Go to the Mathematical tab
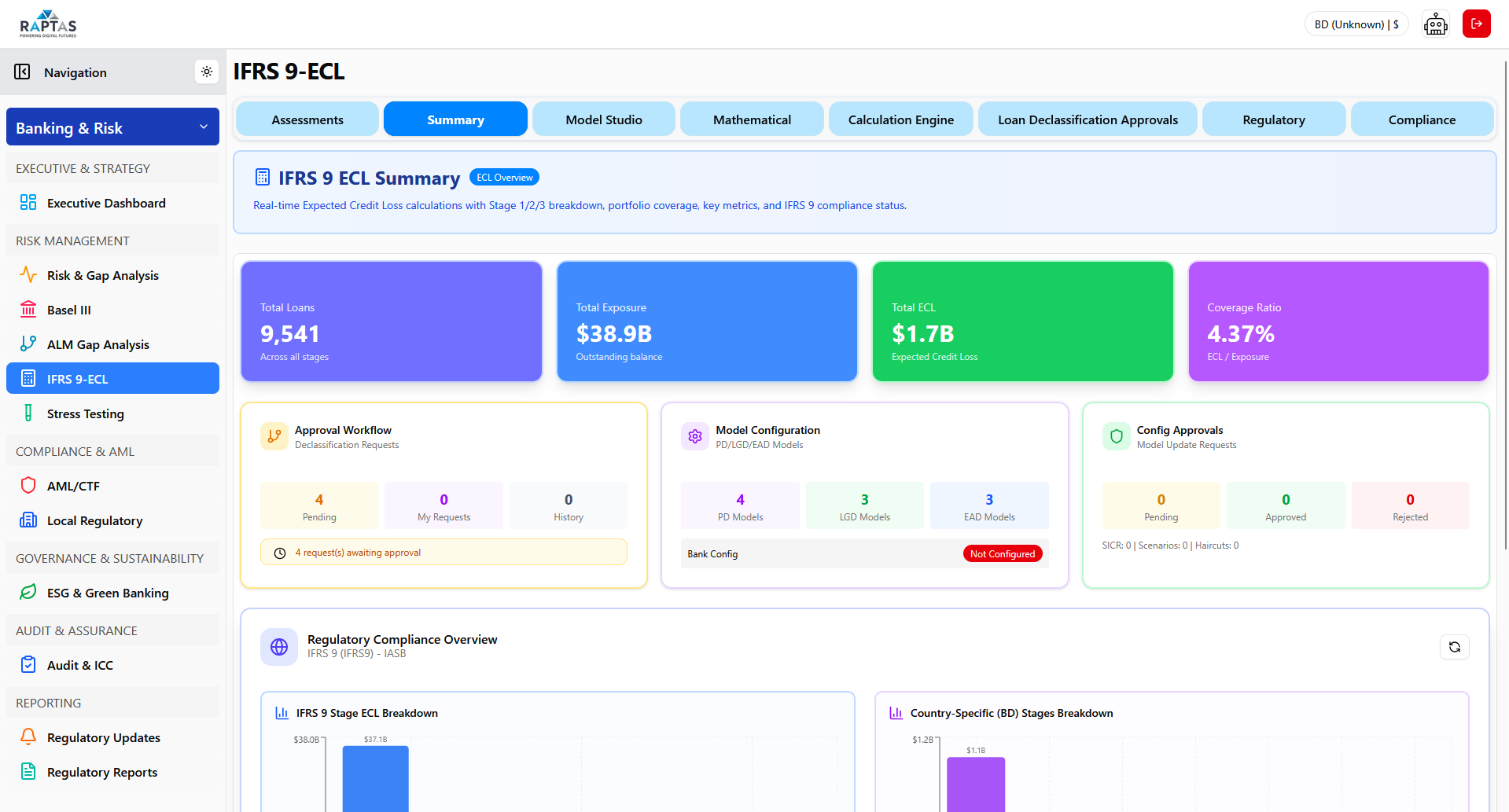Viewport: 1509px width, 812px height. point(752,119)
